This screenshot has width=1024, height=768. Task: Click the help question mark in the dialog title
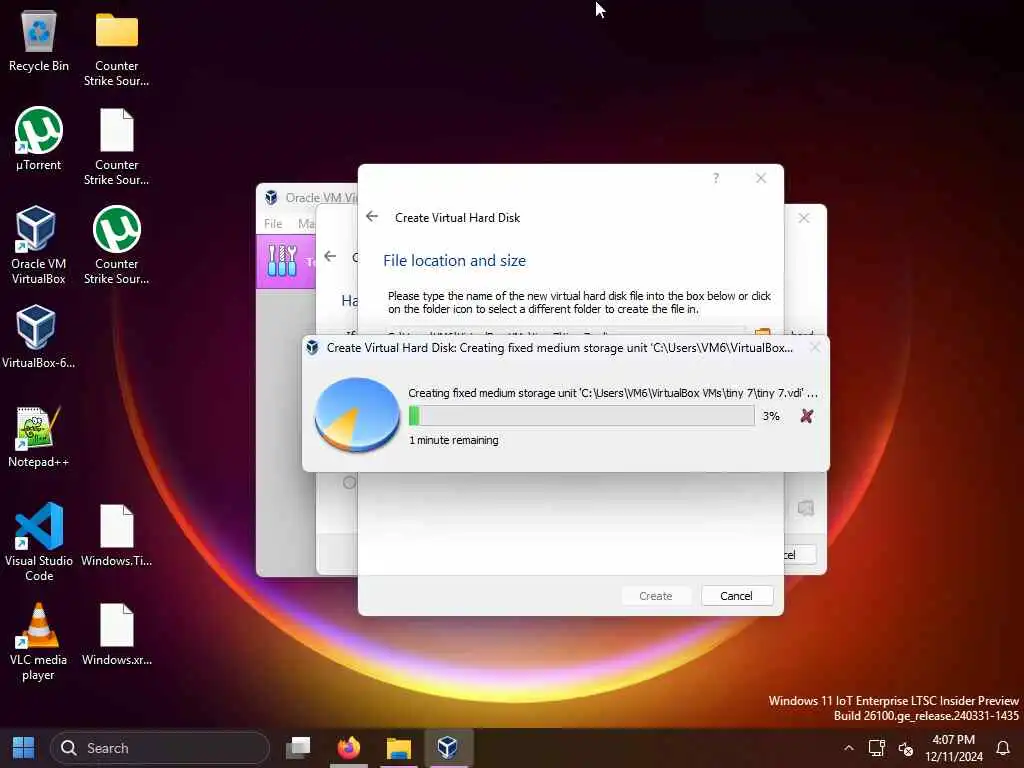716,178
